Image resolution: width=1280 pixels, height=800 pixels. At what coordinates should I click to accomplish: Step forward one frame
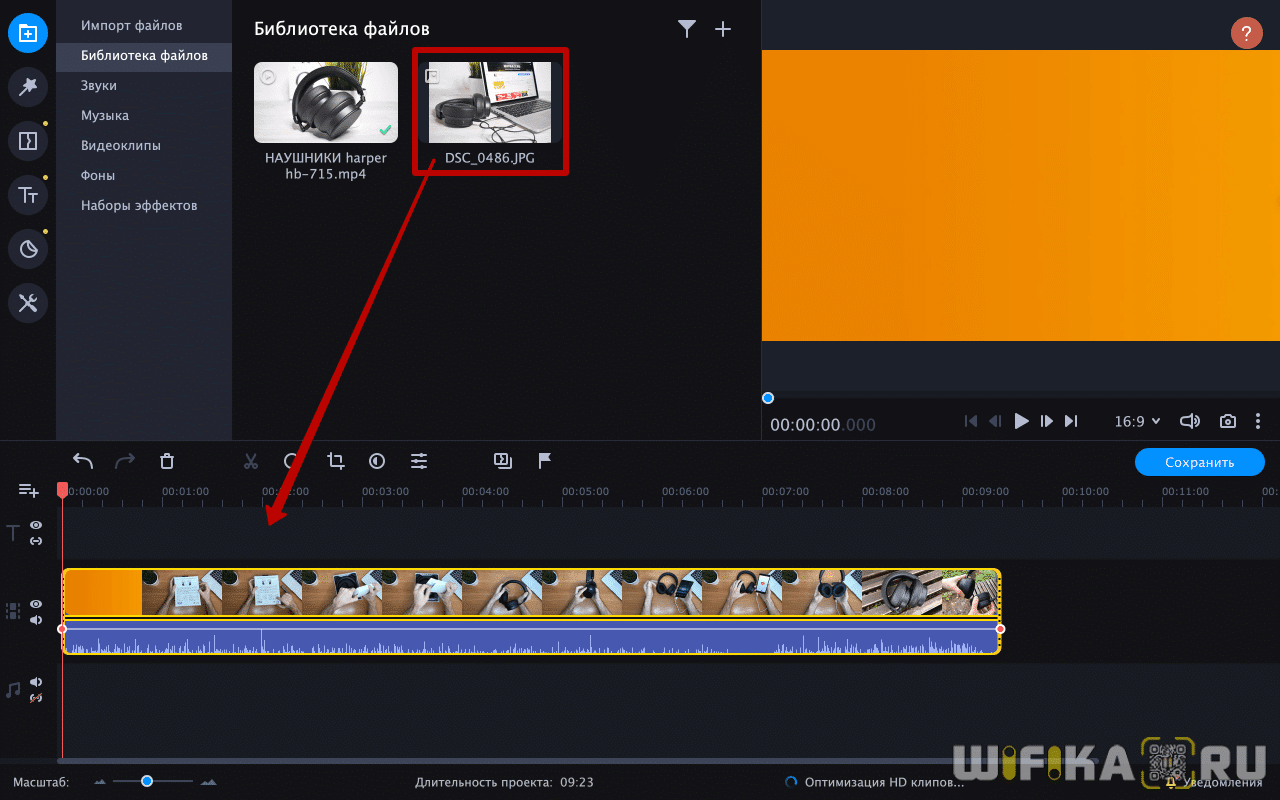(1046, 421)
